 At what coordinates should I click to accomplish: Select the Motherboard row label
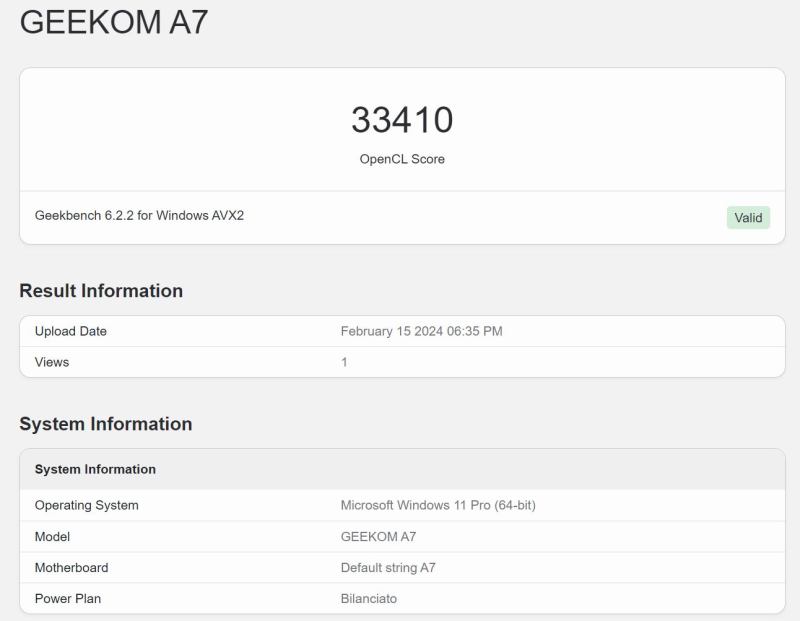(x=71, y=567)
